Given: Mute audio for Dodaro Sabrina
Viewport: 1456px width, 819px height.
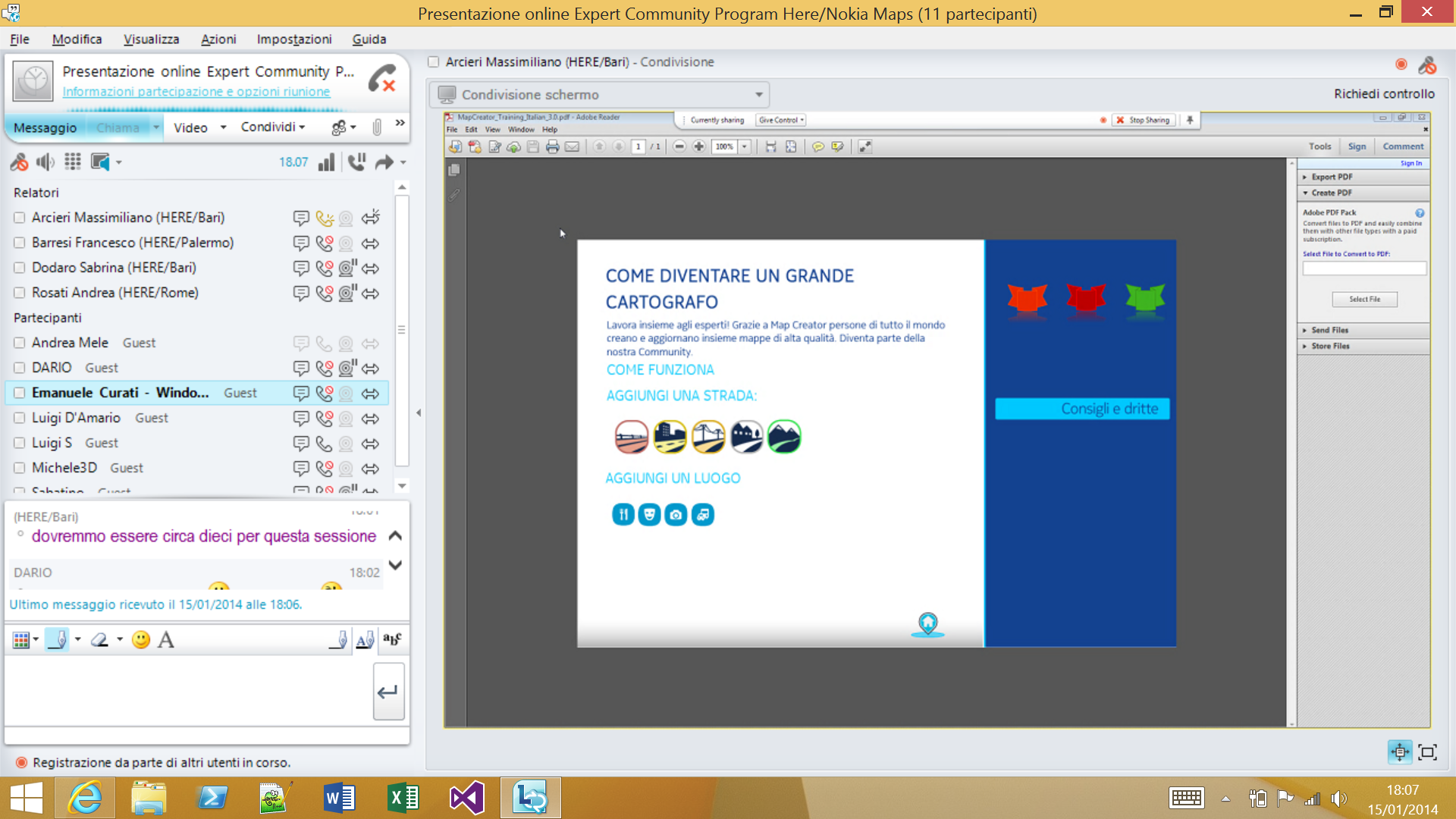Looking at the screenshot, I should [325, 268].
